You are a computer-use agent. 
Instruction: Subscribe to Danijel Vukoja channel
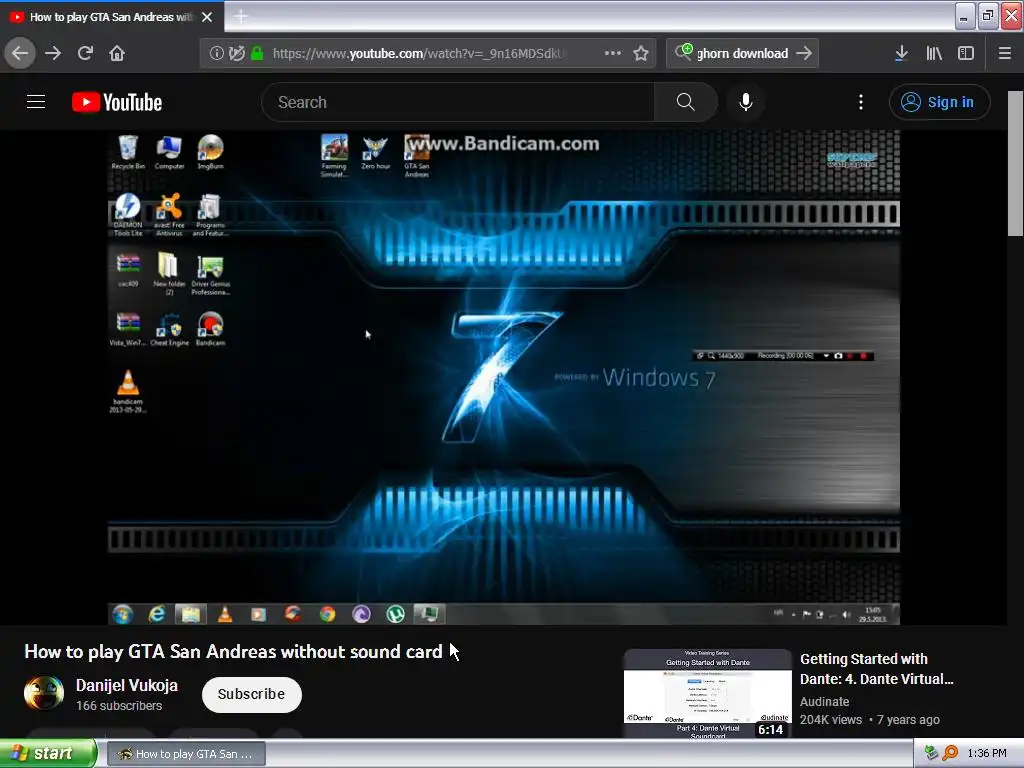(x=251, y=694)
